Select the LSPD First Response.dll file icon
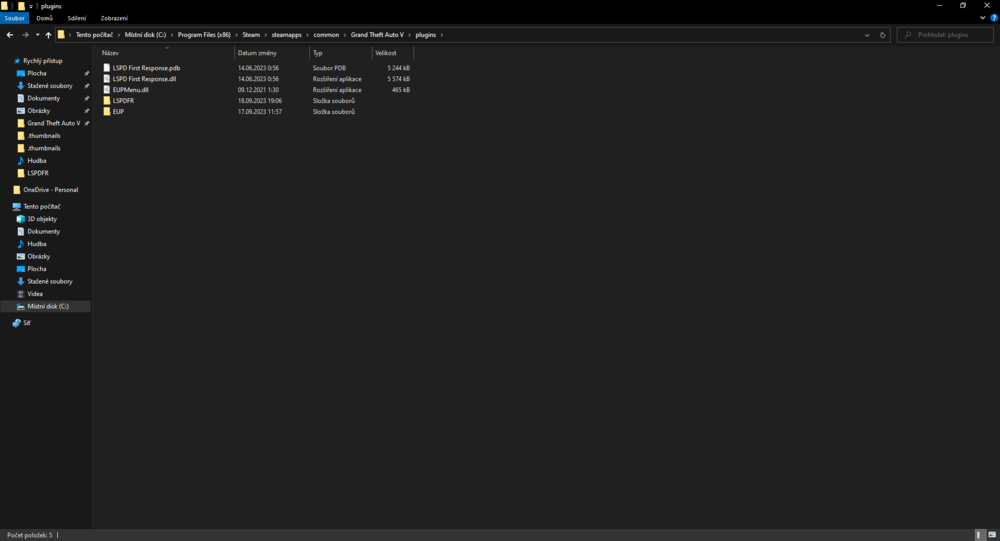The image size is (1000, 541). (107, 78)
